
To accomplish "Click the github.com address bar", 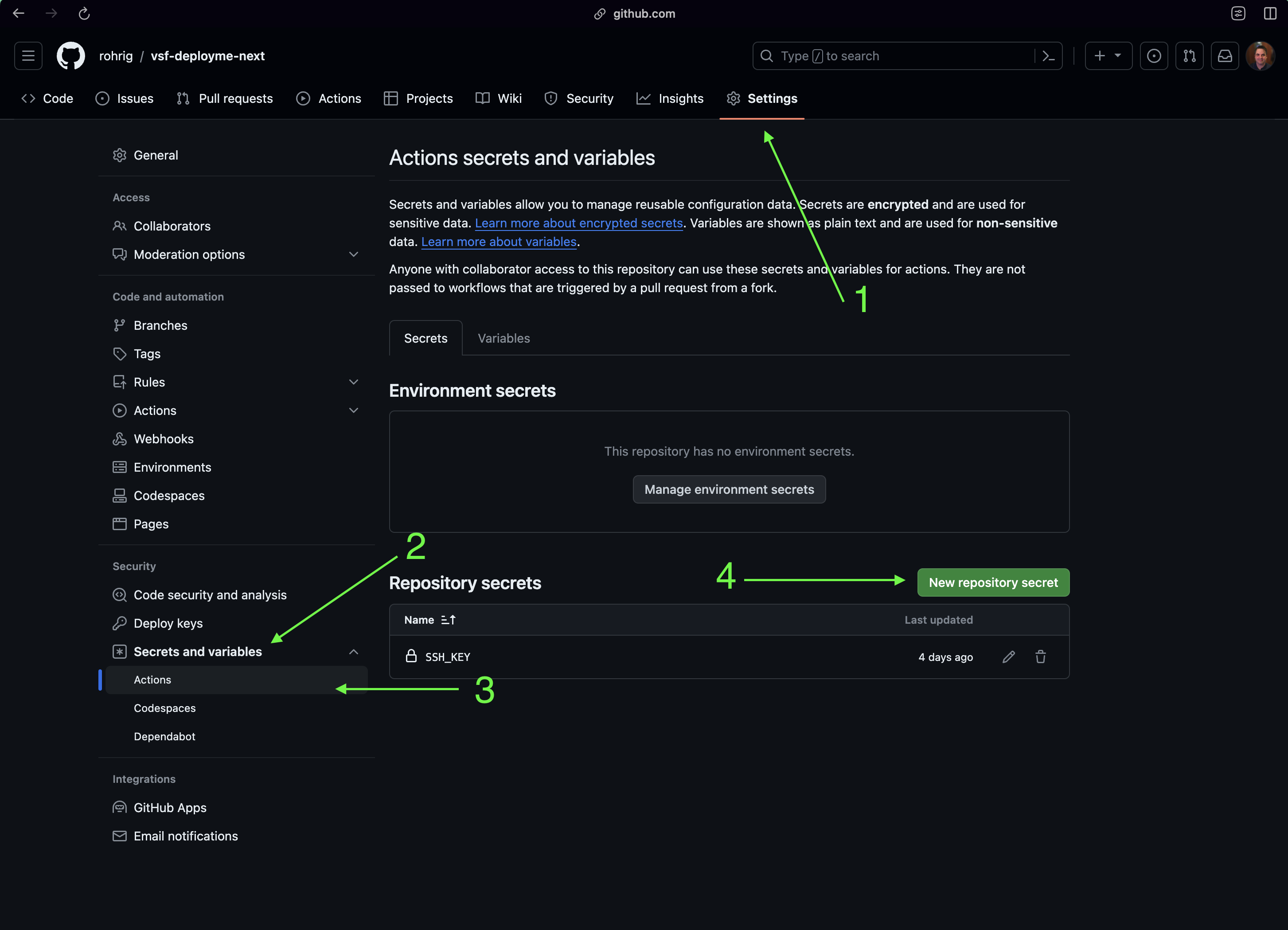I will coord(635,14).
